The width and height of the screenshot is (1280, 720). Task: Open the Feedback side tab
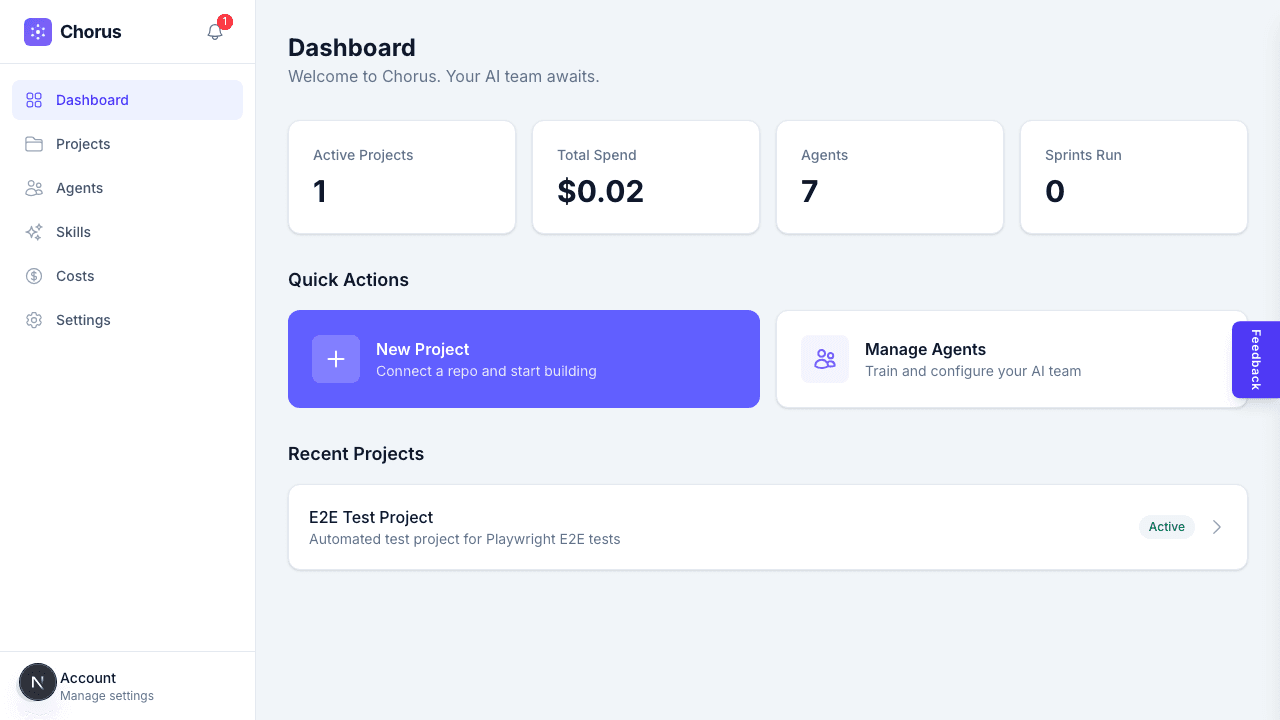1256,359
